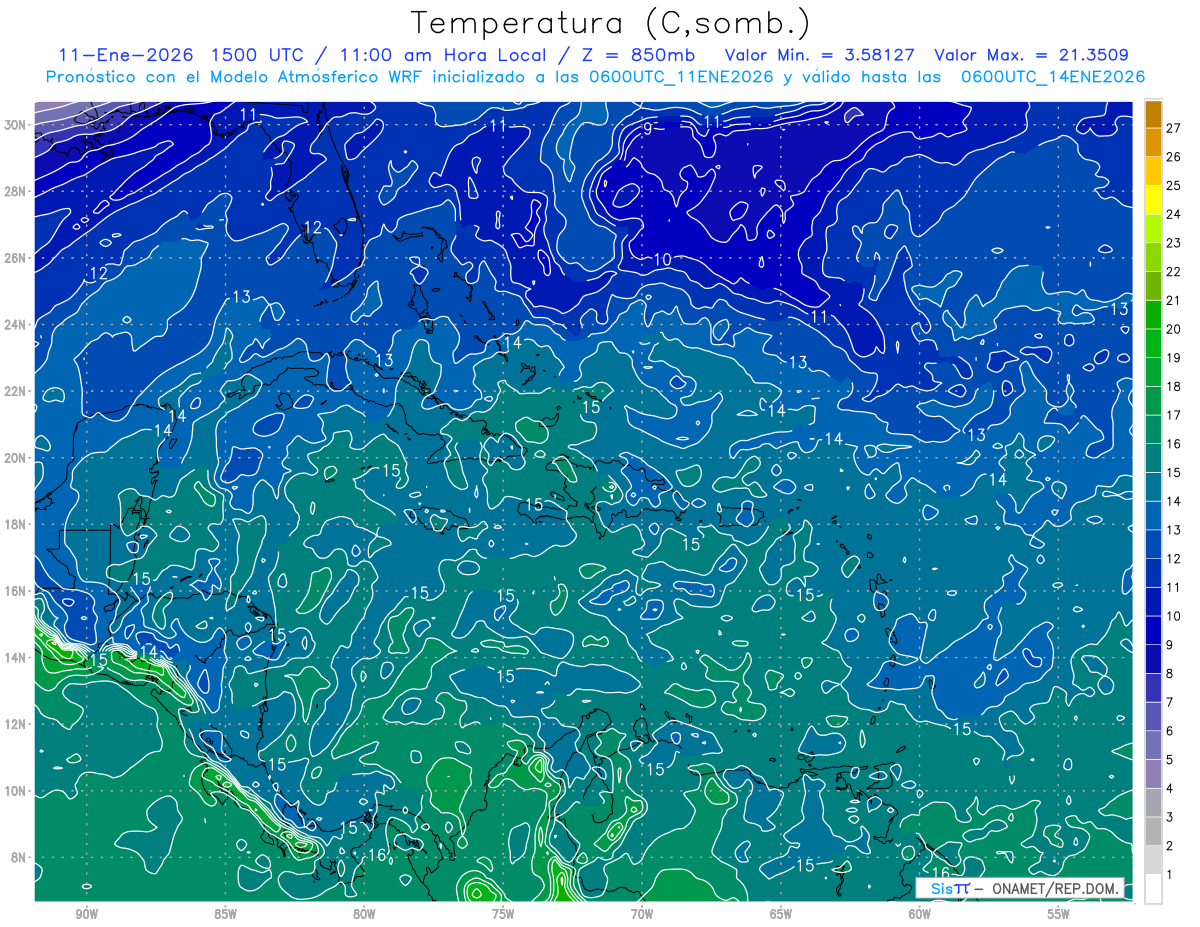Click the '10N' latitude axis label
This screenshot has width=1200, height=927.
click(x=17, y=791)
